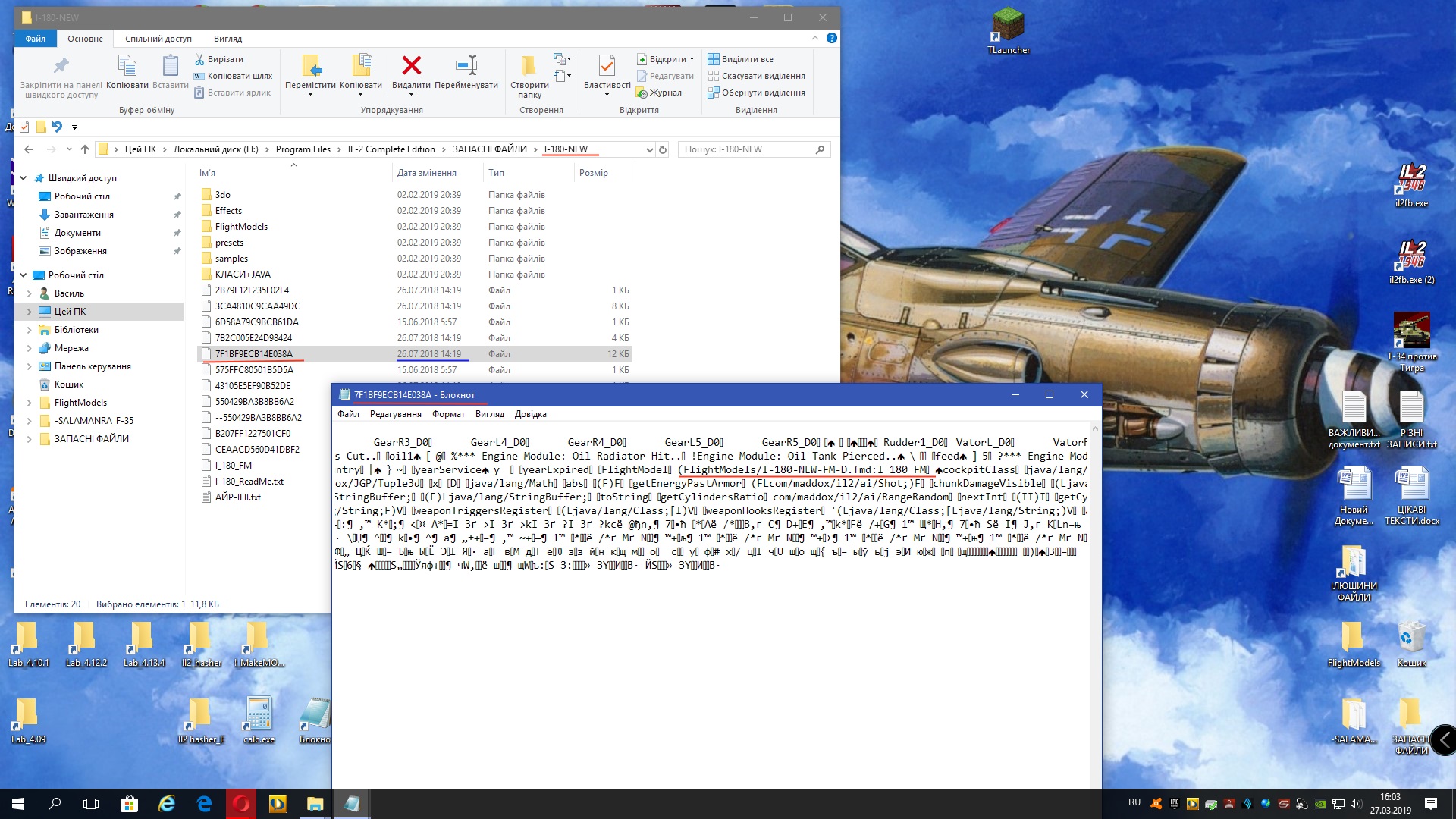This screenshot has width=1456, height=819.
Task: Open the copy-to folder icon (Копіювати)
Action: (x=361, y=66)
